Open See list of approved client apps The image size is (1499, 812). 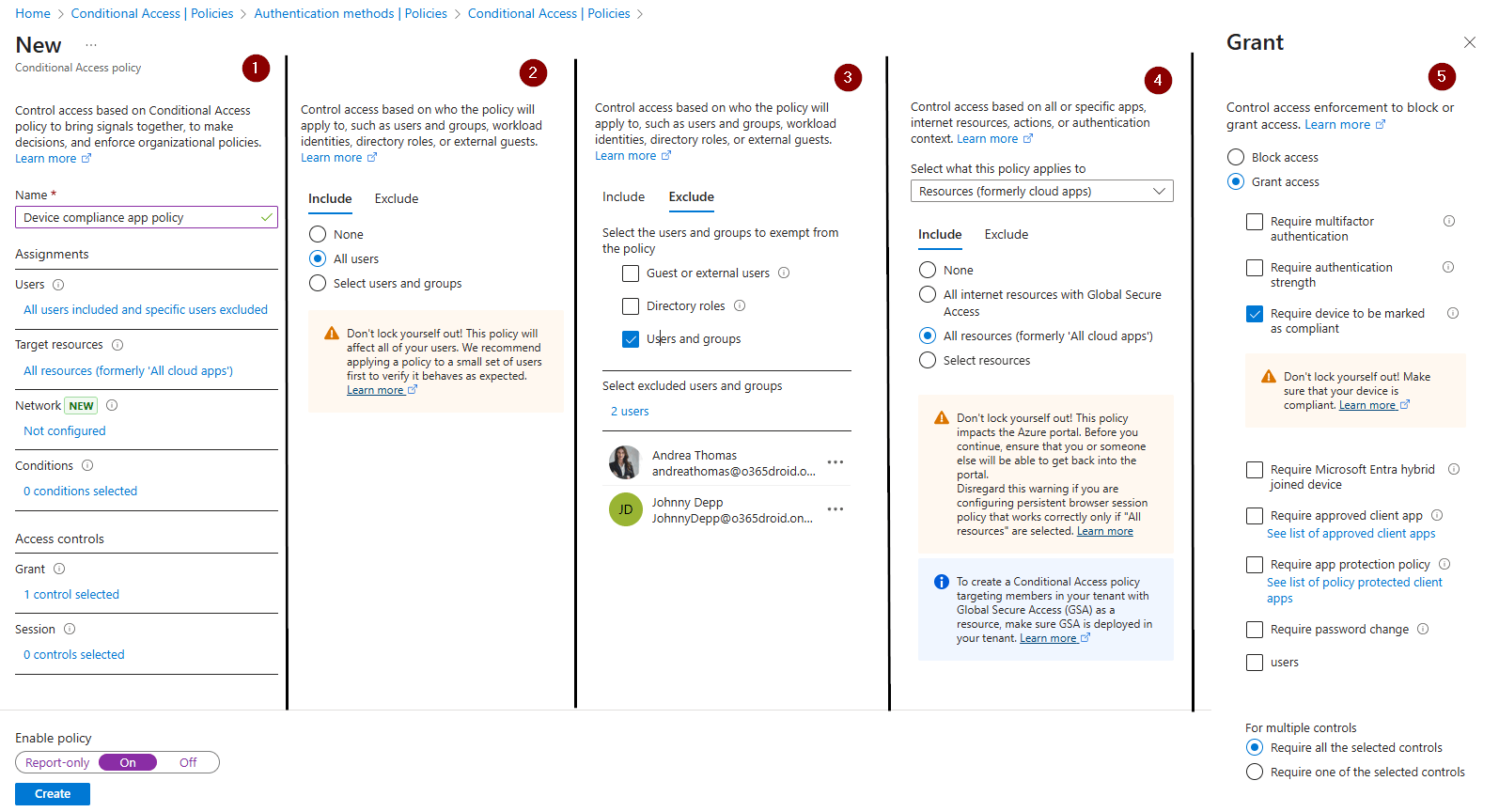pyautogui.click(x=1351, y=534)
